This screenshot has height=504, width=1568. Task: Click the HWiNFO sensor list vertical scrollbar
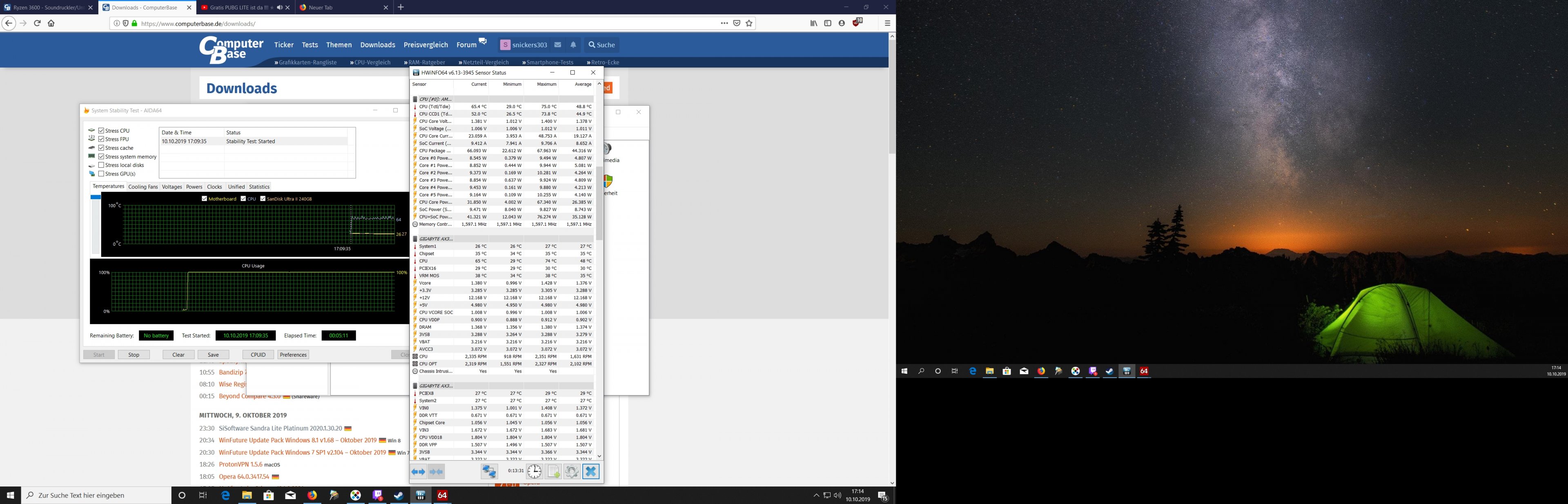point(599,204)
